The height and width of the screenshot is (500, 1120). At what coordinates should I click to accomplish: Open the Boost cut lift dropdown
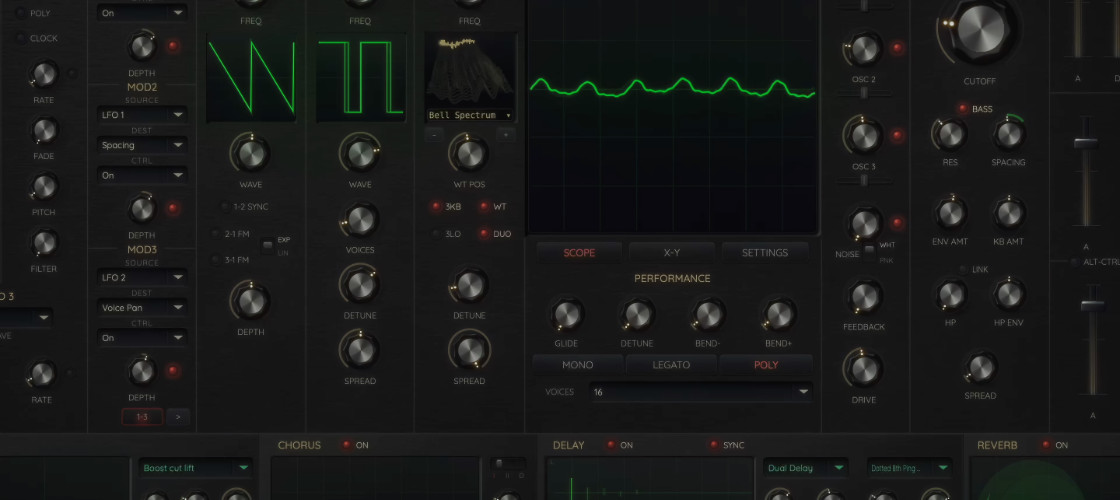[x=196, y=468]
